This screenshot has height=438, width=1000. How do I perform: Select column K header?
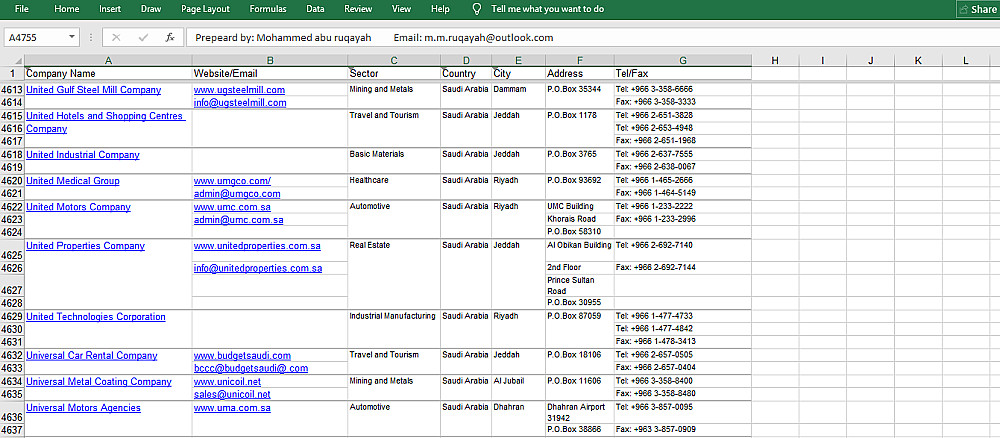918,61
